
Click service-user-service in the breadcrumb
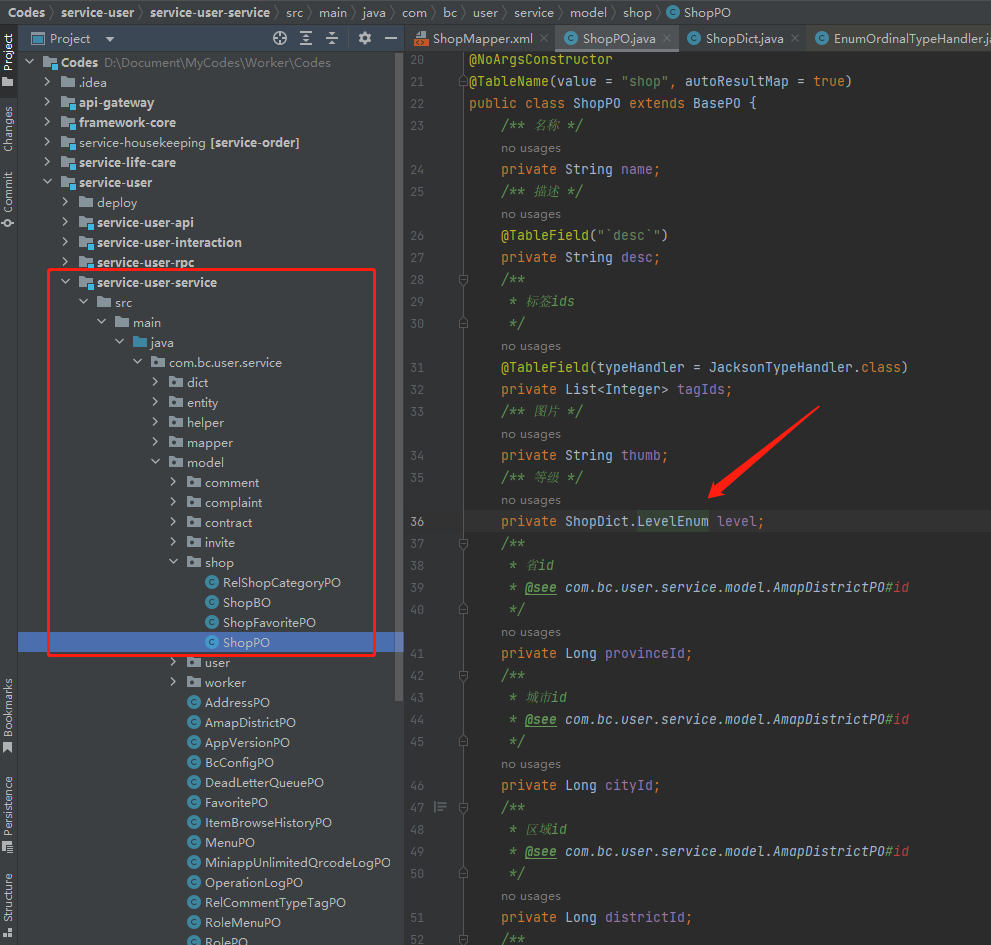pos(210,13)
